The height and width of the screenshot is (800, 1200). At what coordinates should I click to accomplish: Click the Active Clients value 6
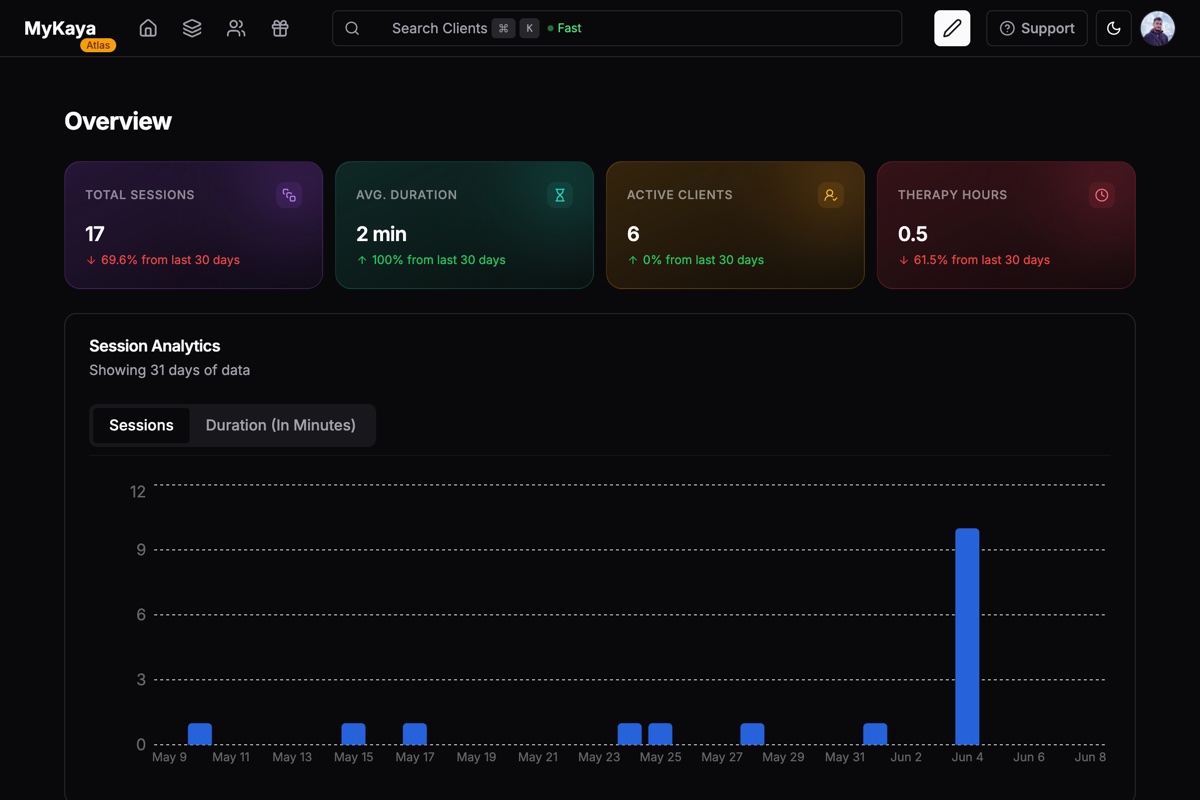(x=633, y=234)
